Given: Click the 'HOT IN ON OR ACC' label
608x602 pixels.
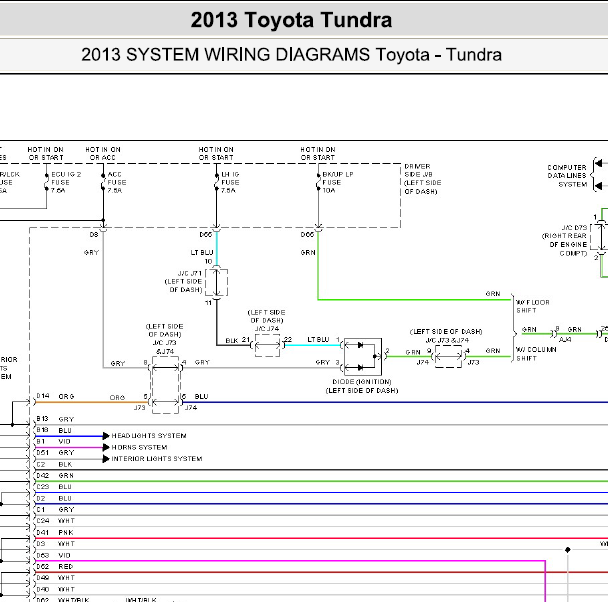Looking at the screenshot, I should [103, 154].
